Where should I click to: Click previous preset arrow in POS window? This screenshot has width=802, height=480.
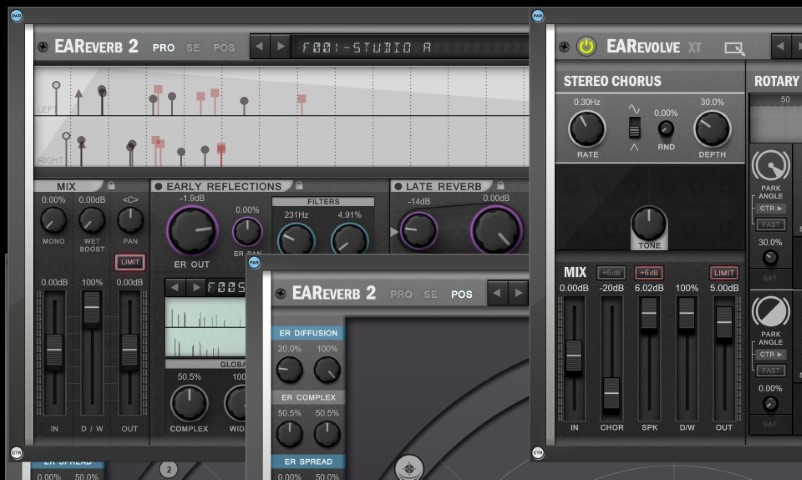(x=497, y=293)
